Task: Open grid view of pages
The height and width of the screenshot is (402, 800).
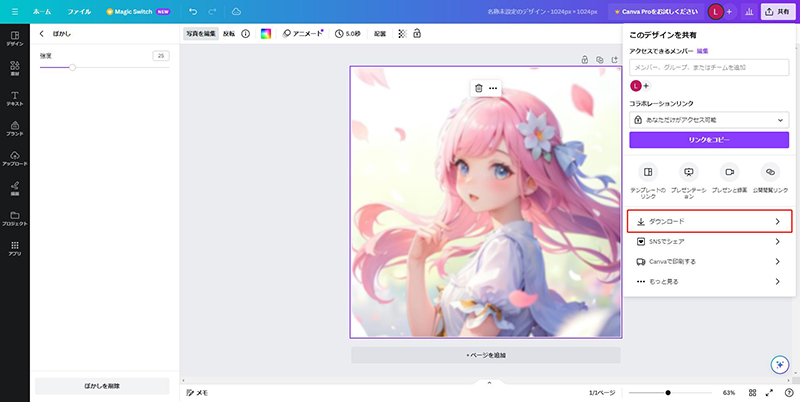Action: [753, 393]
